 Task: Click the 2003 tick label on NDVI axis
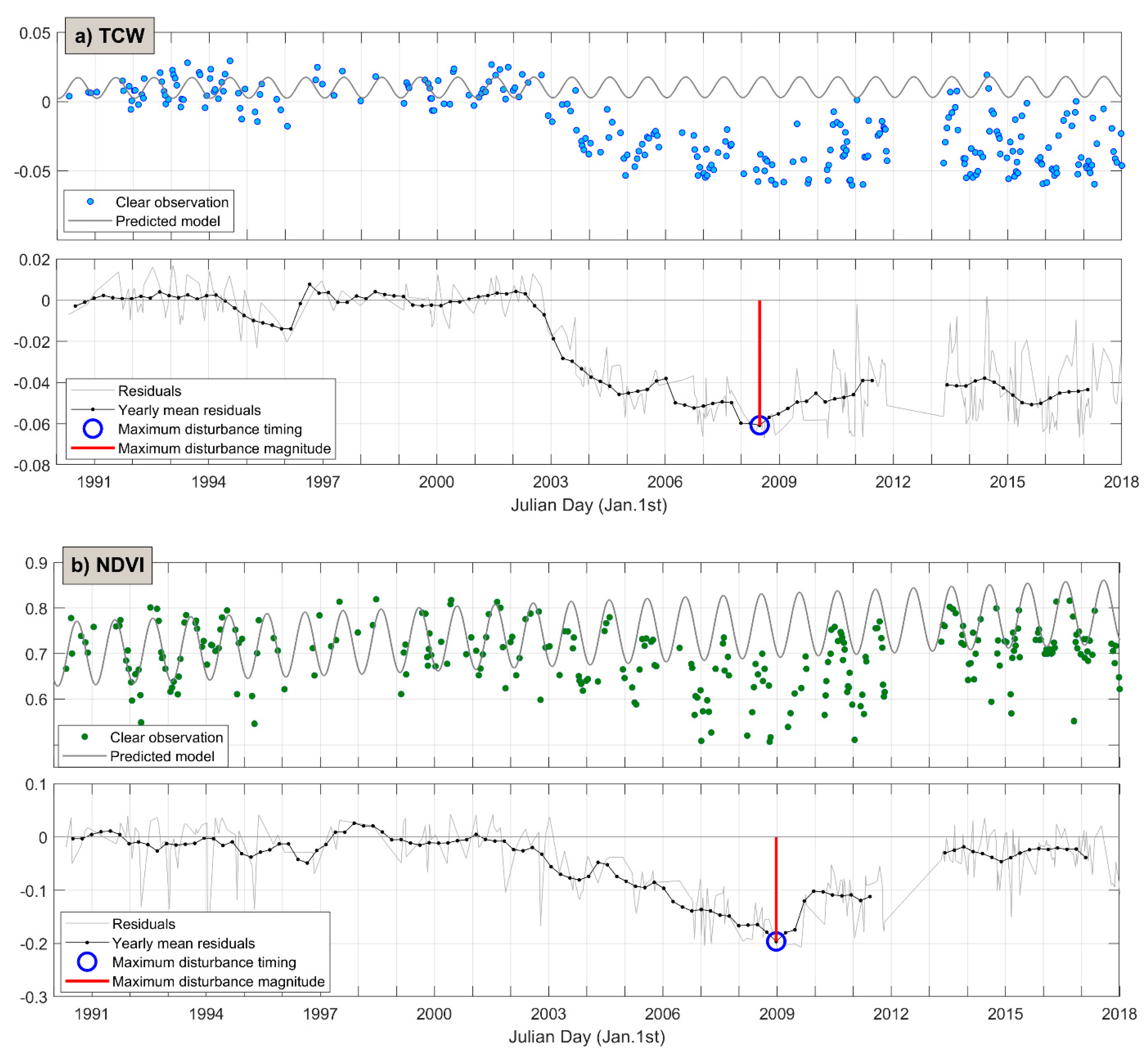click(548, 1014)
